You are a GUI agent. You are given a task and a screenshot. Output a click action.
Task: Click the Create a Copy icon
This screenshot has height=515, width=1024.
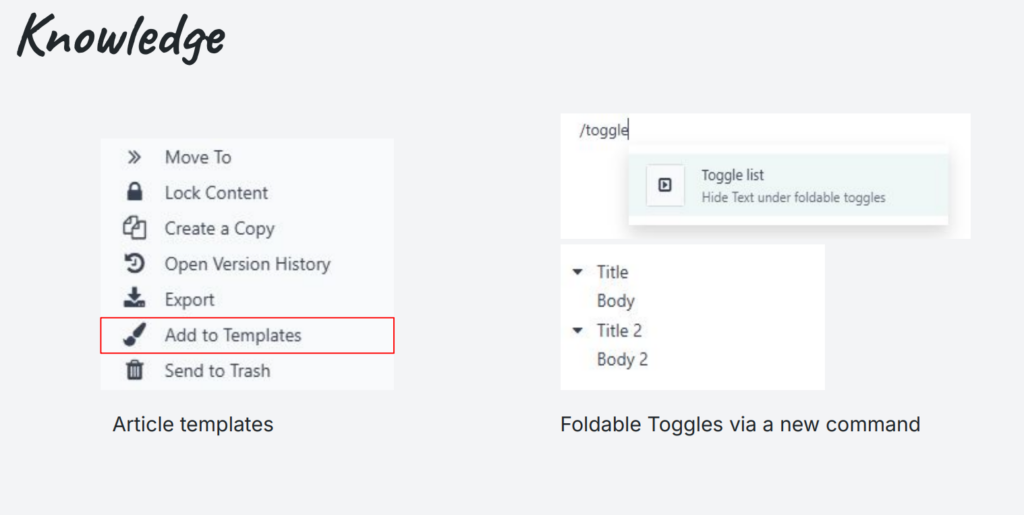click(134, 228)
